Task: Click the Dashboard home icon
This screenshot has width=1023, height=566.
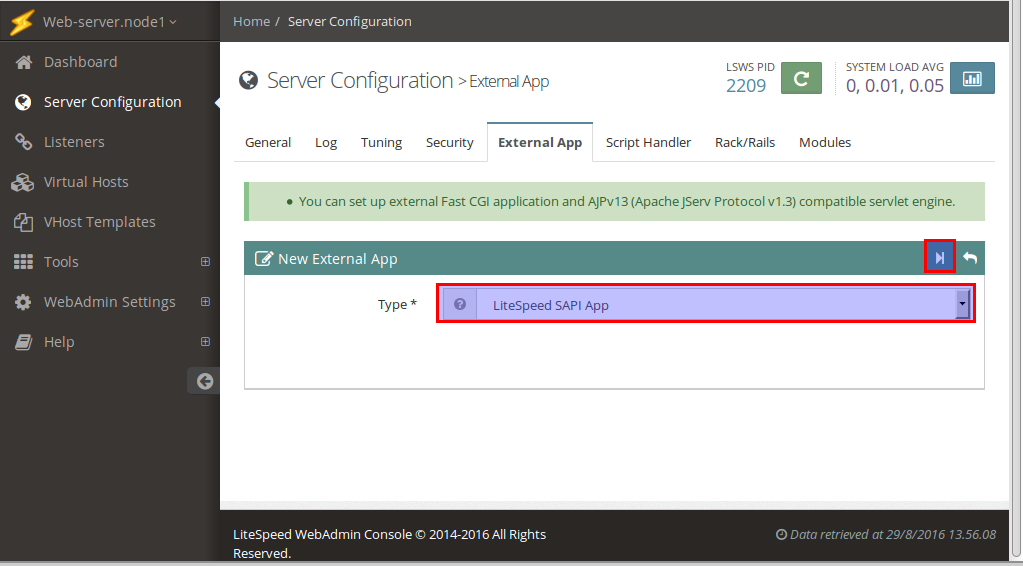Action: point(23,62)
